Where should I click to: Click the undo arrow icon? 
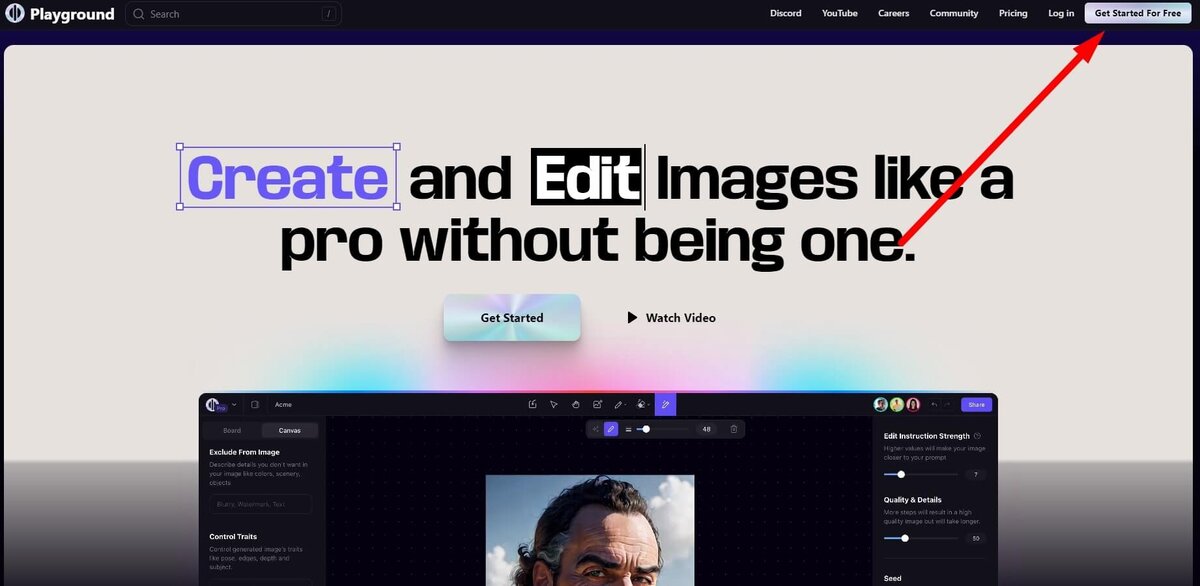pyautogui.click(x=934, y=404)
